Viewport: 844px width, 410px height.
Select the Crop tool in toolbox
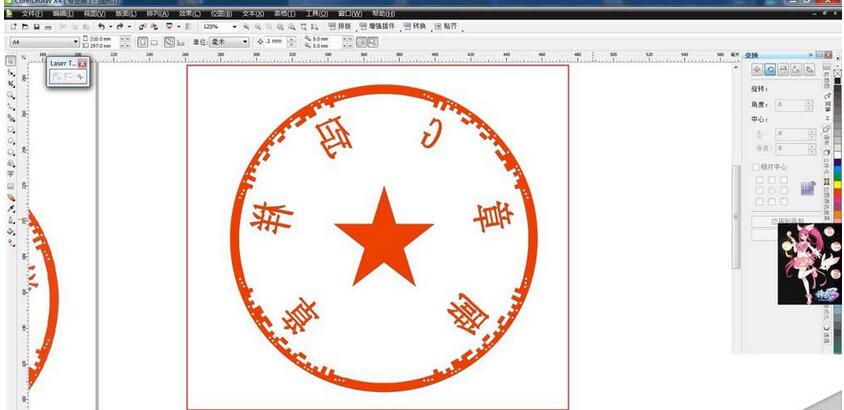(11, 84)
